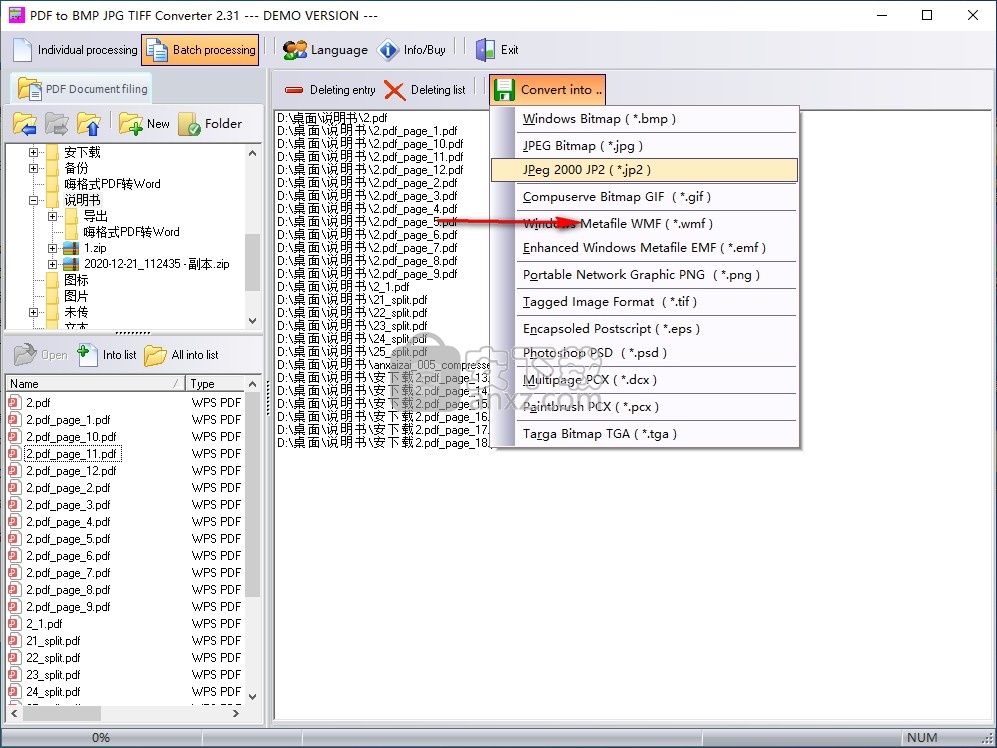
Task: Maximize the converter window
Action: click(x=927, y=15)
